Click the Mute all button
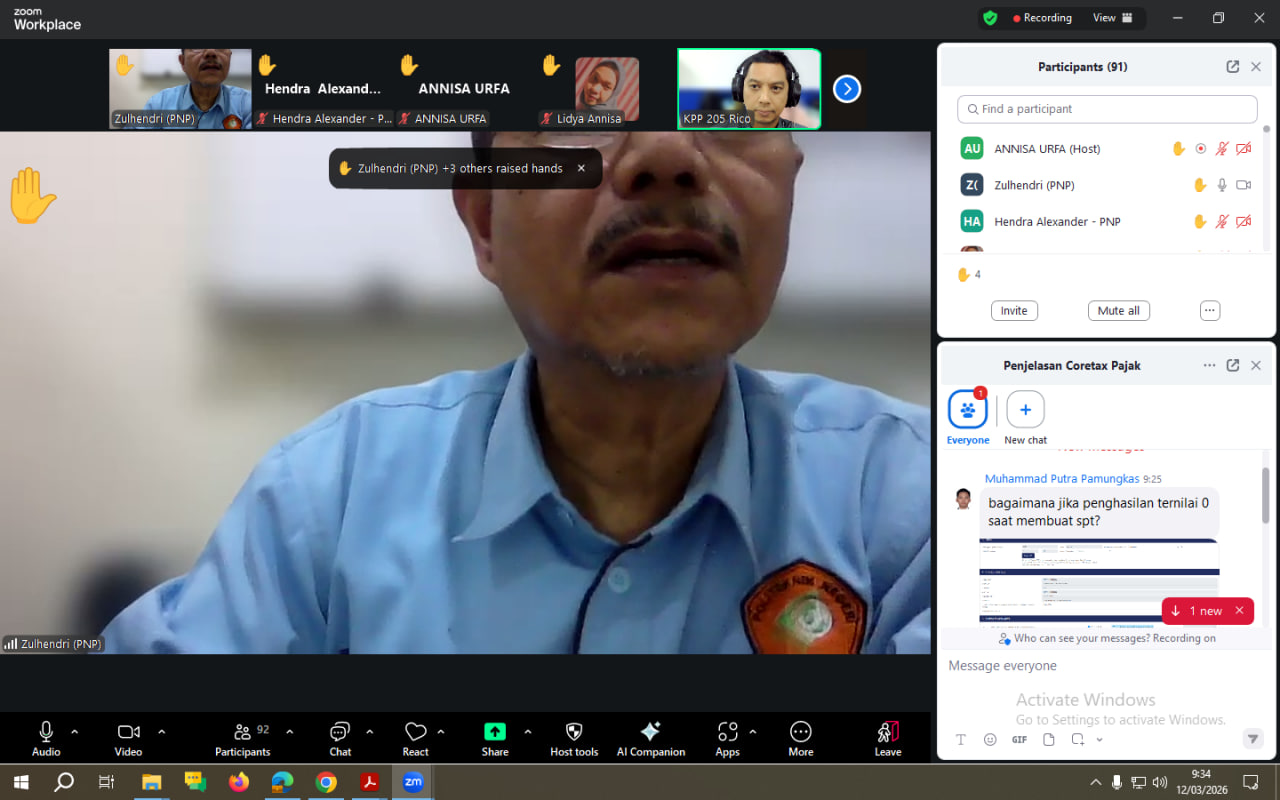Screen dimensions: 1280x800 click(x=1118, y=311)
